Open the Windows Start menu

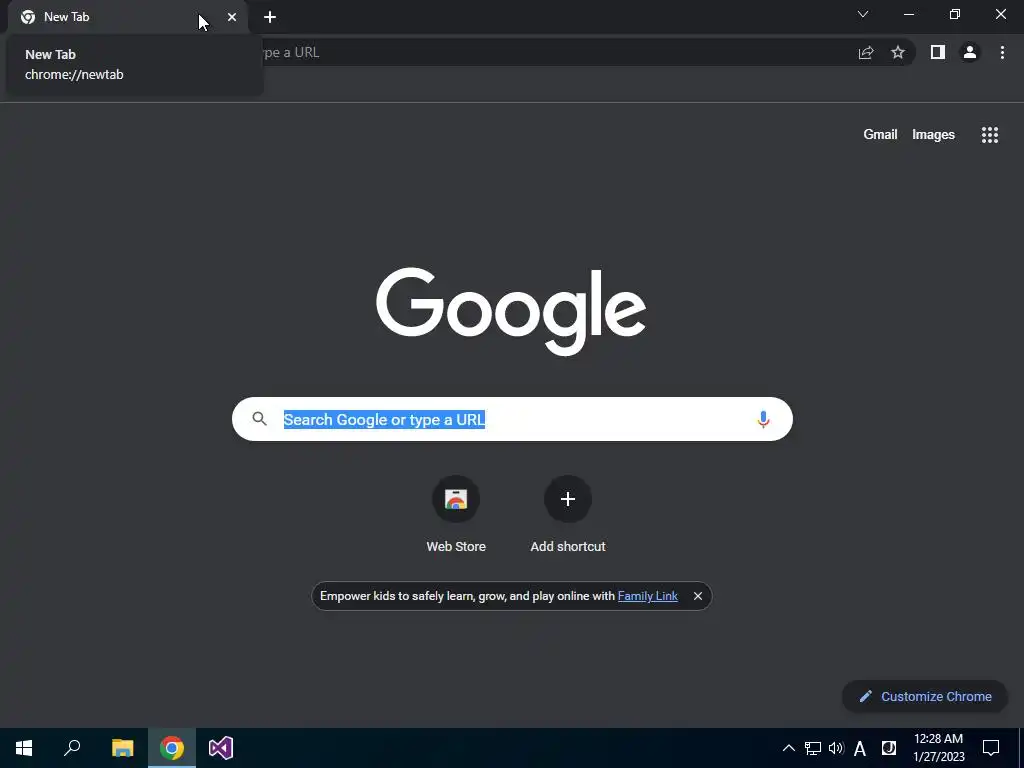[x=24, y=748]
